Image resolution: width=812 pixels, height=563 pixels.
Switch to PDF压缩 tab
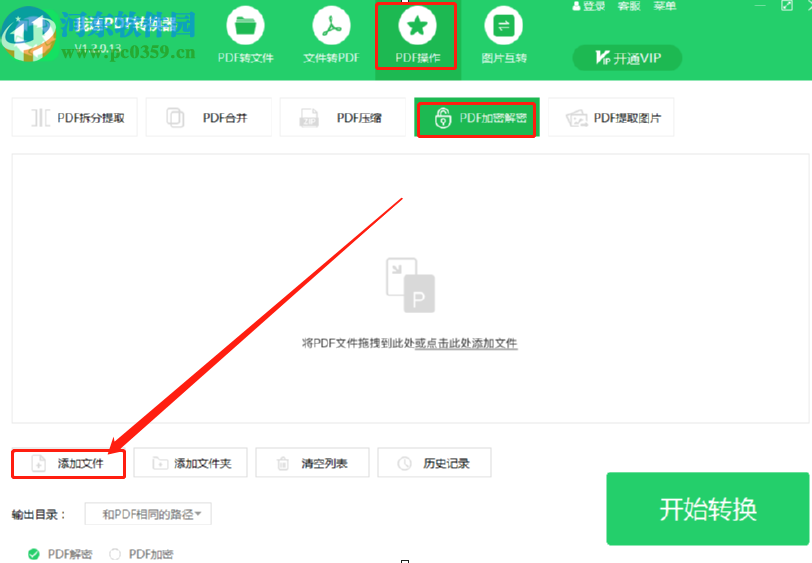[x=343, y=118]
